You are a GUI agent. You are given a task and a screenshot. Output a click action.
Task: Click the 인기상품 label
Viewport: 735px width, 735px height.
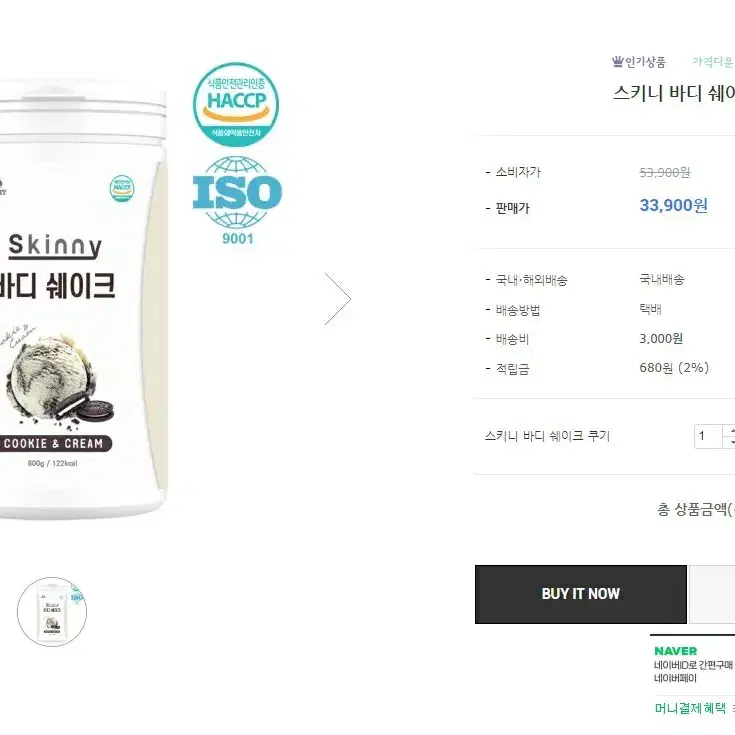click(x=645, y=62)
